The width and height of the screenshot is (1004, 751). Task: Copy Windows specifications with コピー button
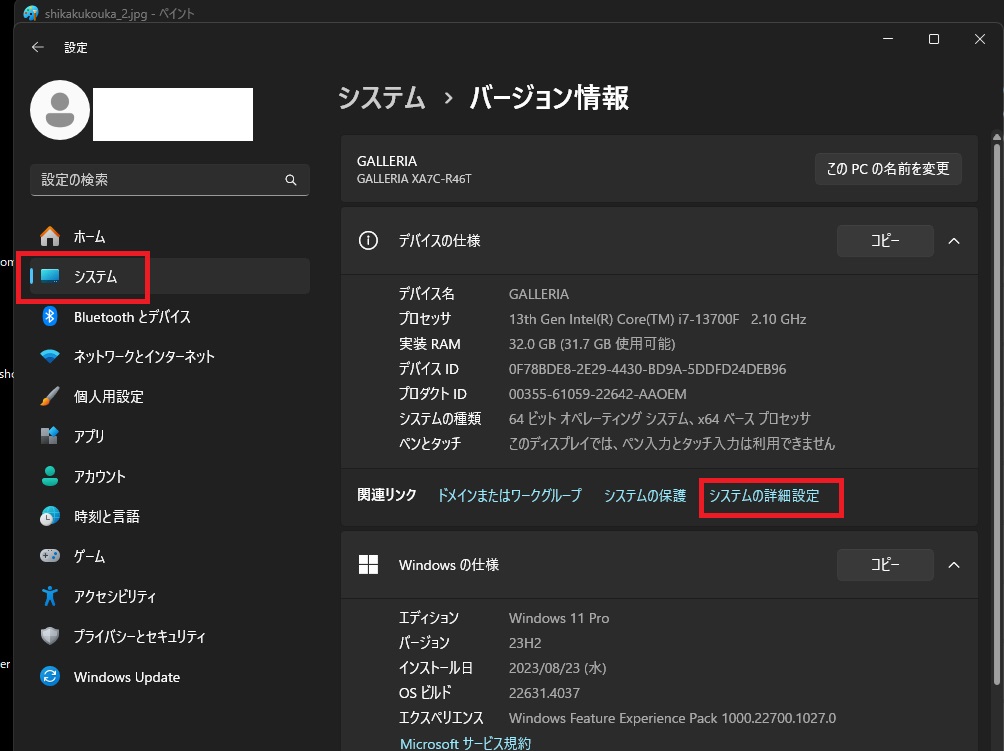(885, 565)
